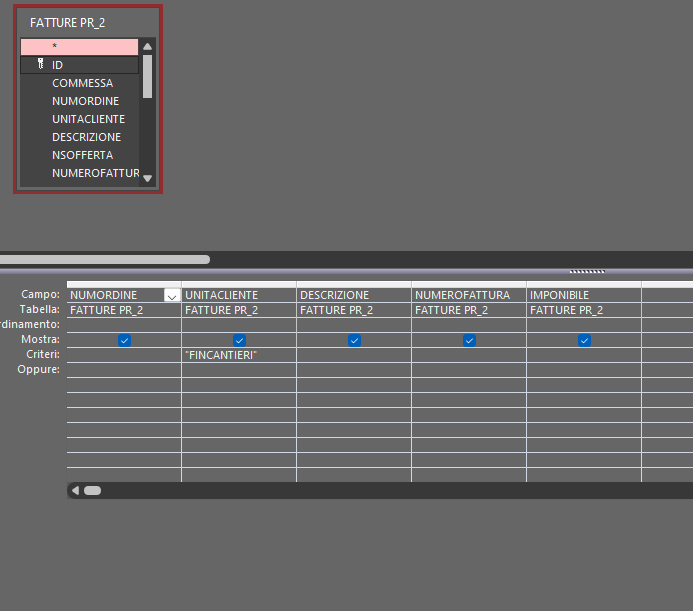The image size is (693, 611).
Task: Uncheck Mostra for NUMORDINE column
Action: (125, 340)
